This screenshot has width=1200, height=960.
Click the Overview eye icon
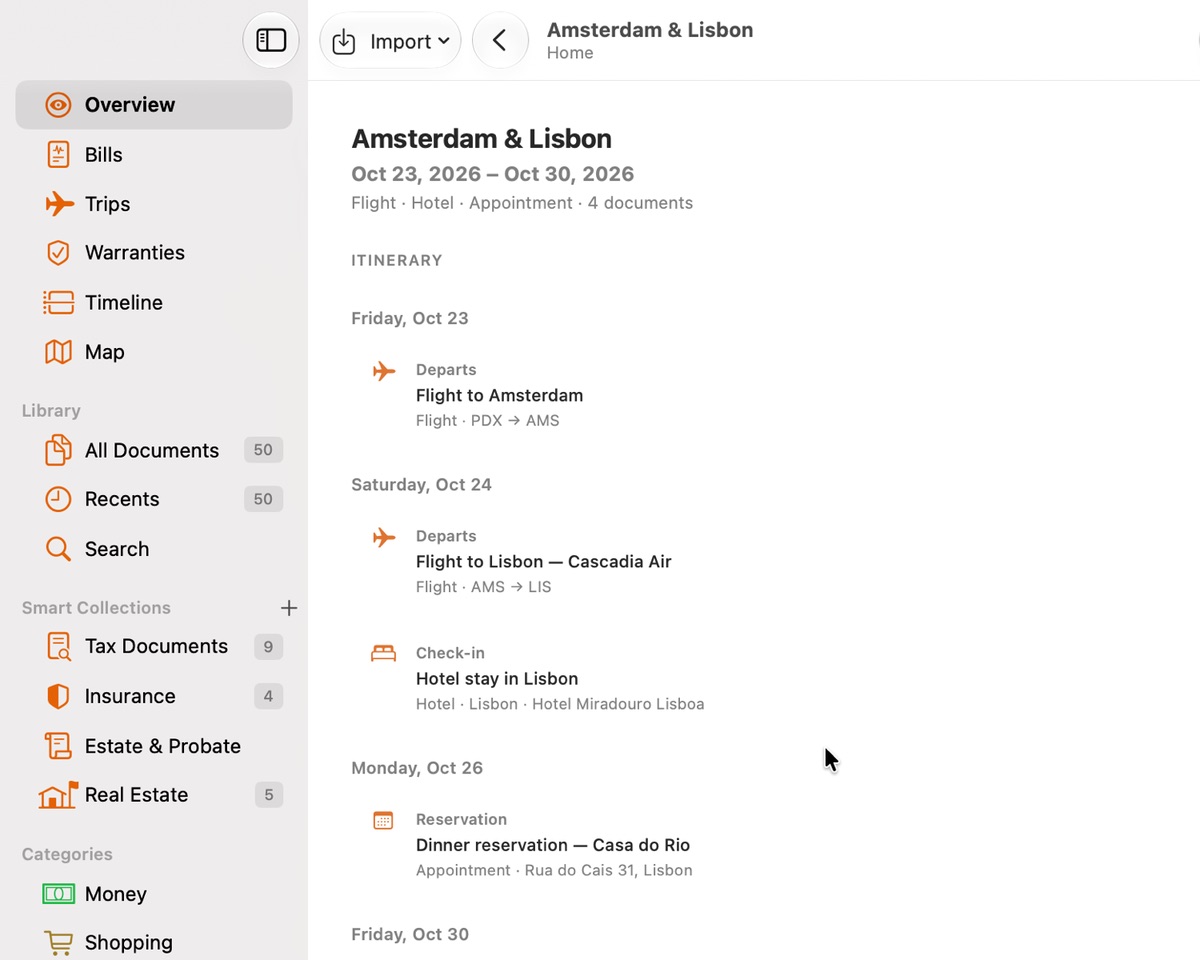[x=59, y=105]
